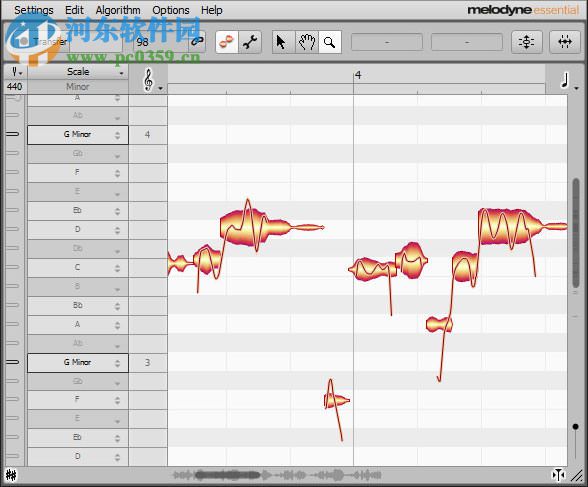
Task: Click the down arrow on the B row
Action: click(117, 290)
